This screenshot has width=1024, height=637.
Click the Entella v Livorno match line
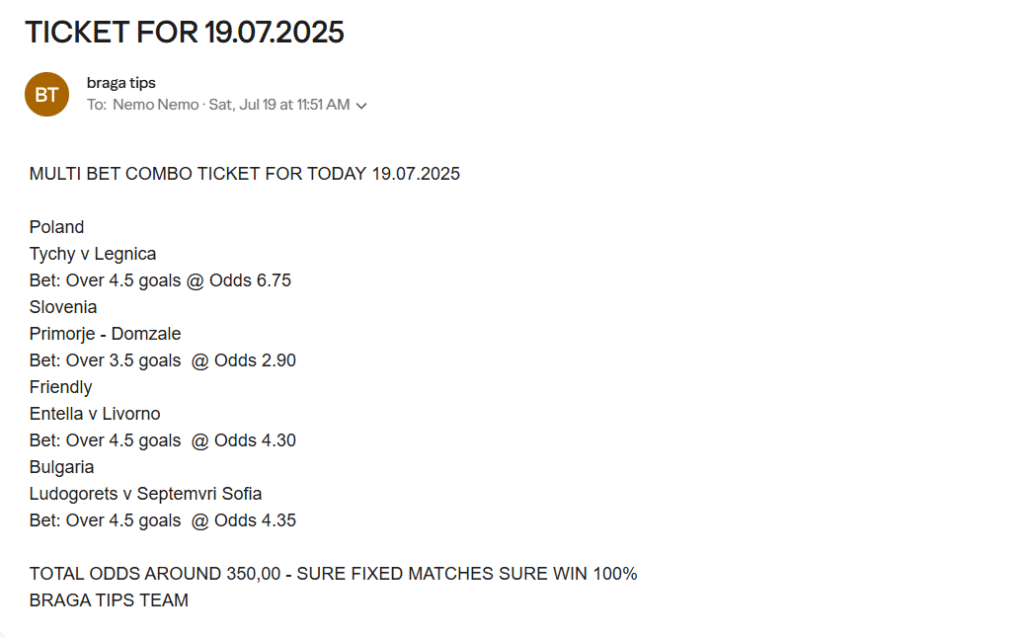(x=95, y=414)
